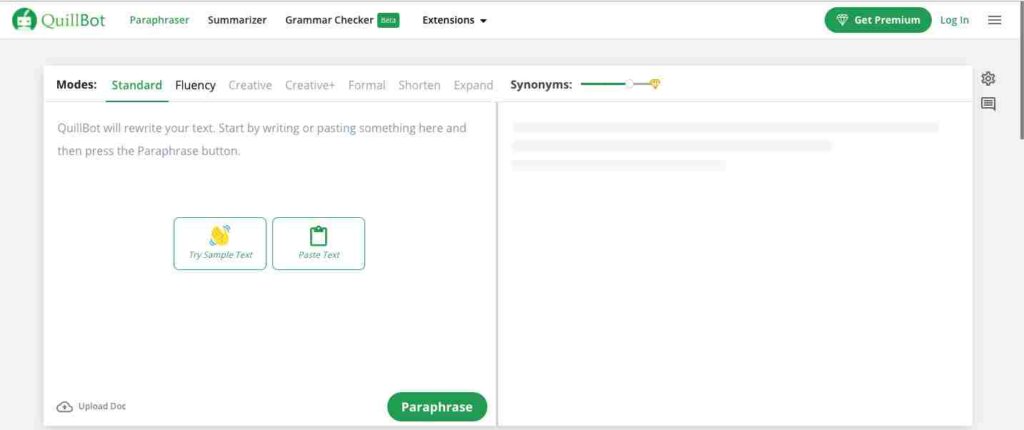Viewport: 1024px width, 430px height.
Task: Click the Synonyms slider handle
Action: [x=629, y=84]
